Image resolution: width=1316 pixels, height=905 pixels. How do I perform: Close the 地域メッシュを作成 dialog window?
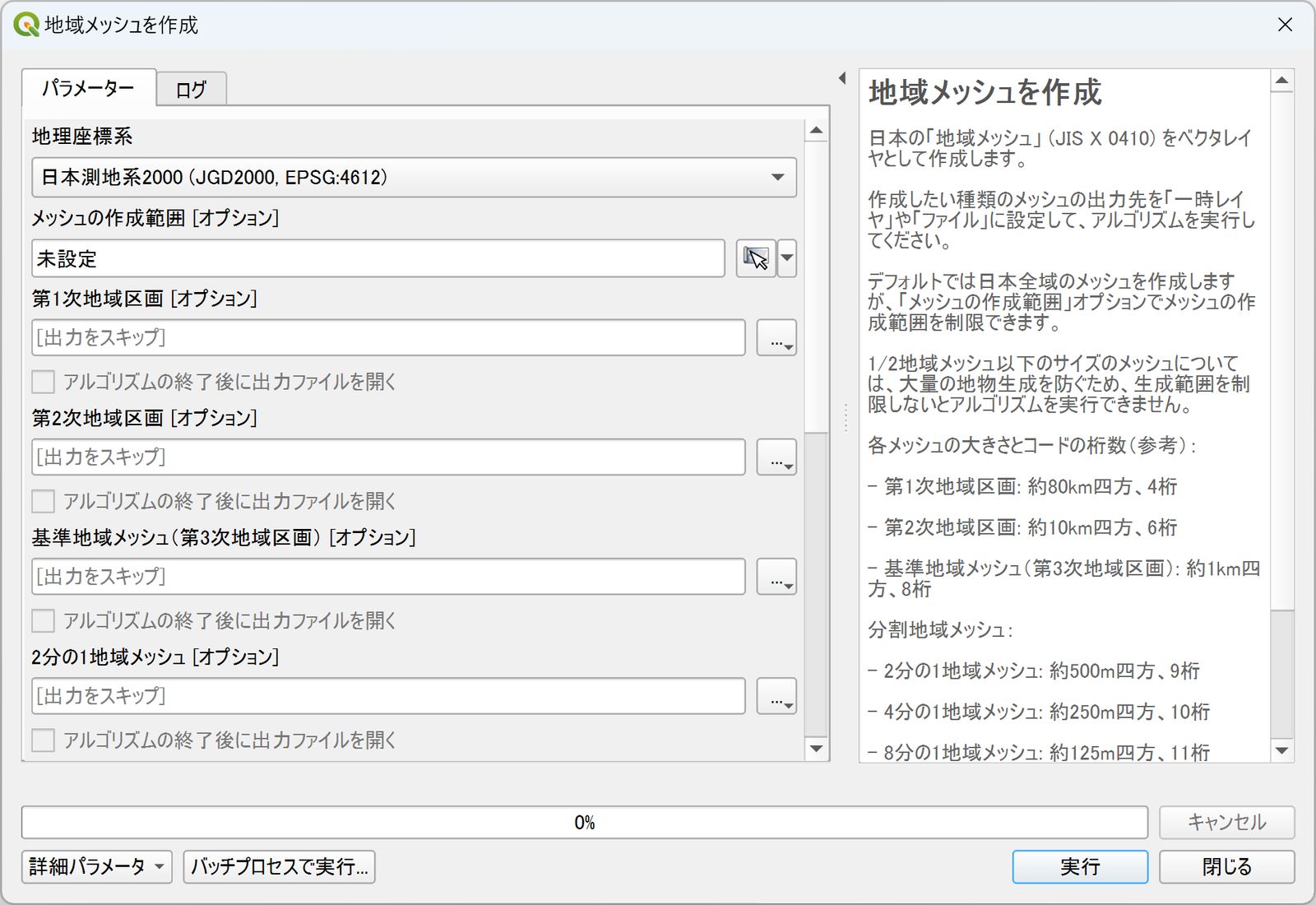tap(1285, 25)
